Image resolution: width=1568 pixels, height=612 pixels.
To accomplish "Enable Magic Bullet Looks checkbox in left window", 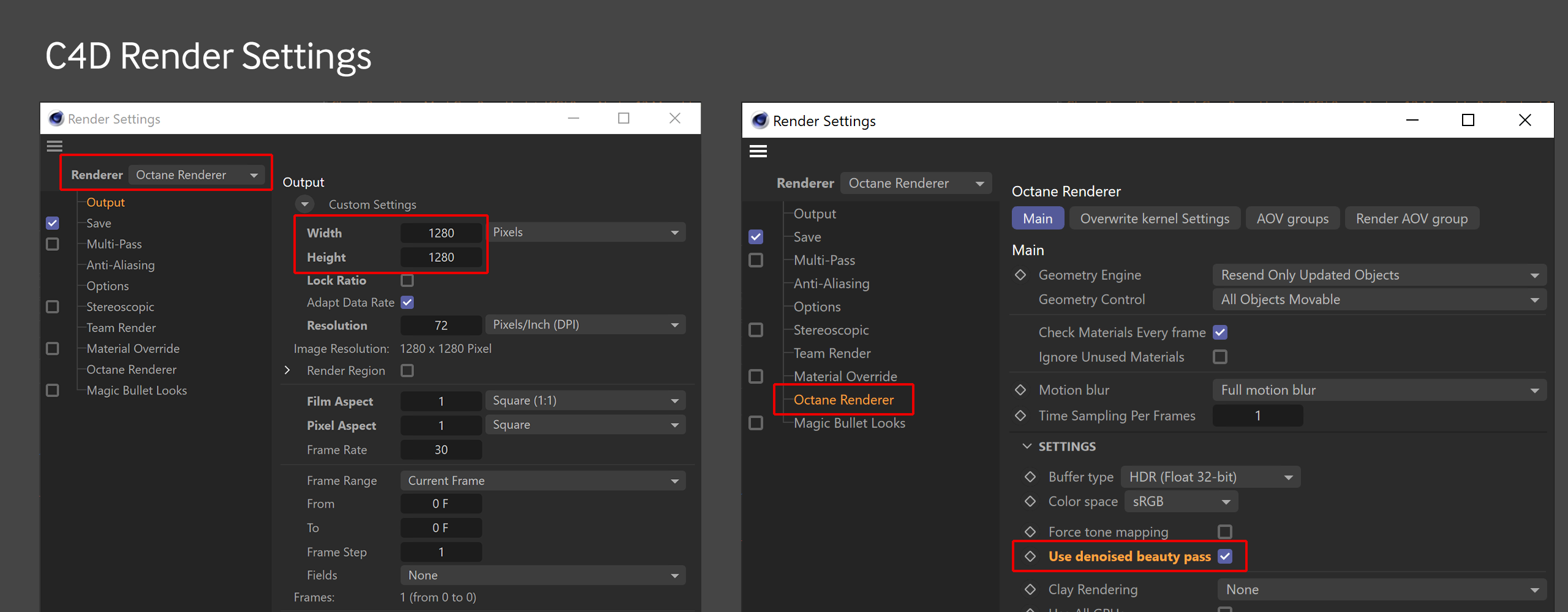I will tap(53, 390).
